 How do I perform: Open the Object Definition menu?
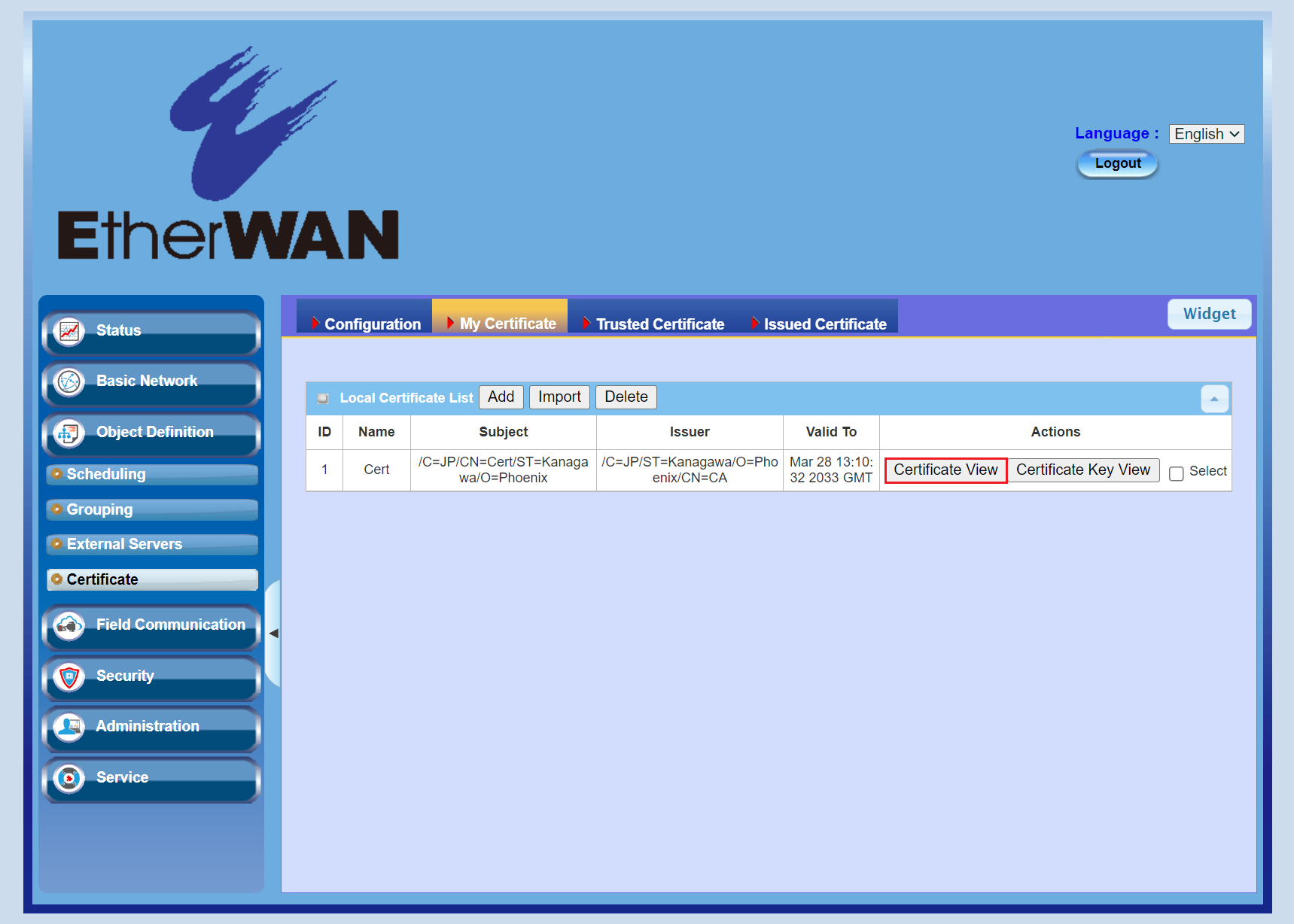[x=151, y=433]
